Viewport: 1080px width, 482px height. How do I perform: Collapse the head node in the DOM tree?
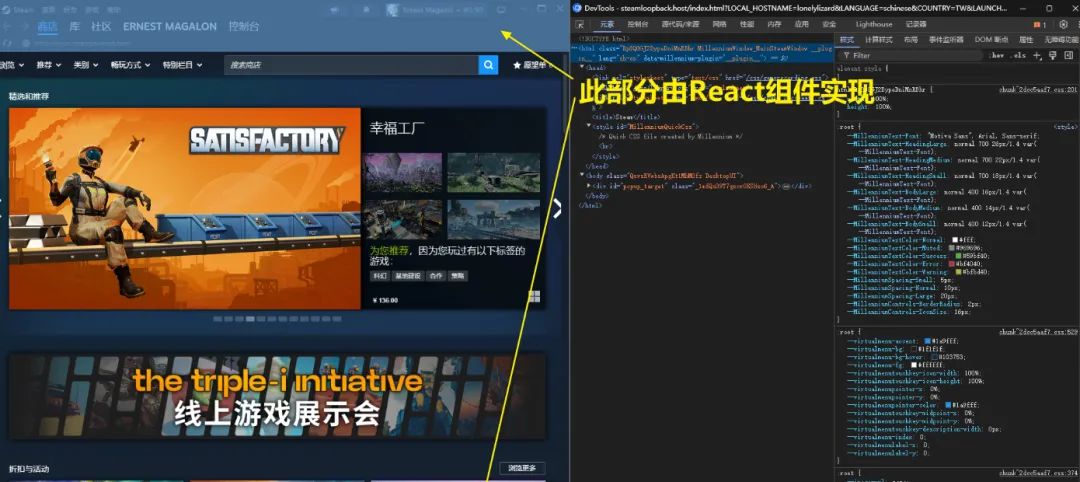click(583, 67)
